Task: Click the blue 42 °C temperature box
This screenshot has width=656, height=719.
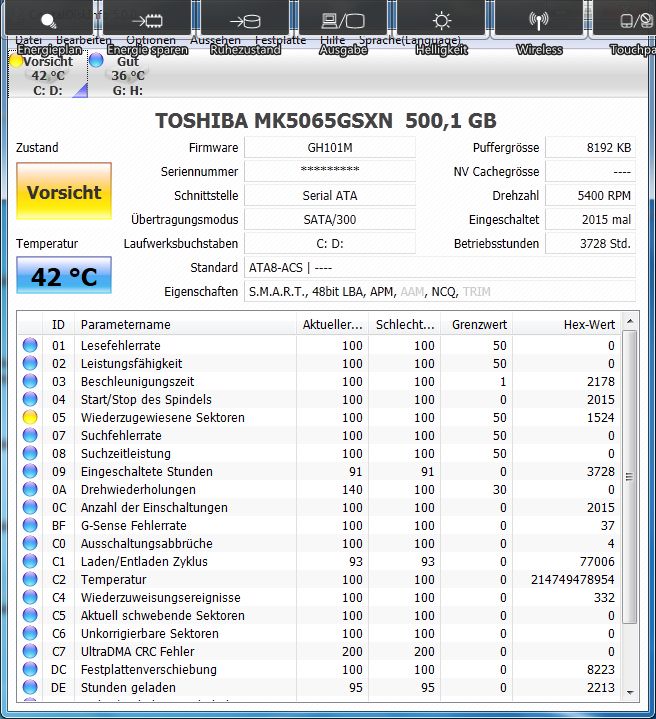Action: [x=64, y=275]
